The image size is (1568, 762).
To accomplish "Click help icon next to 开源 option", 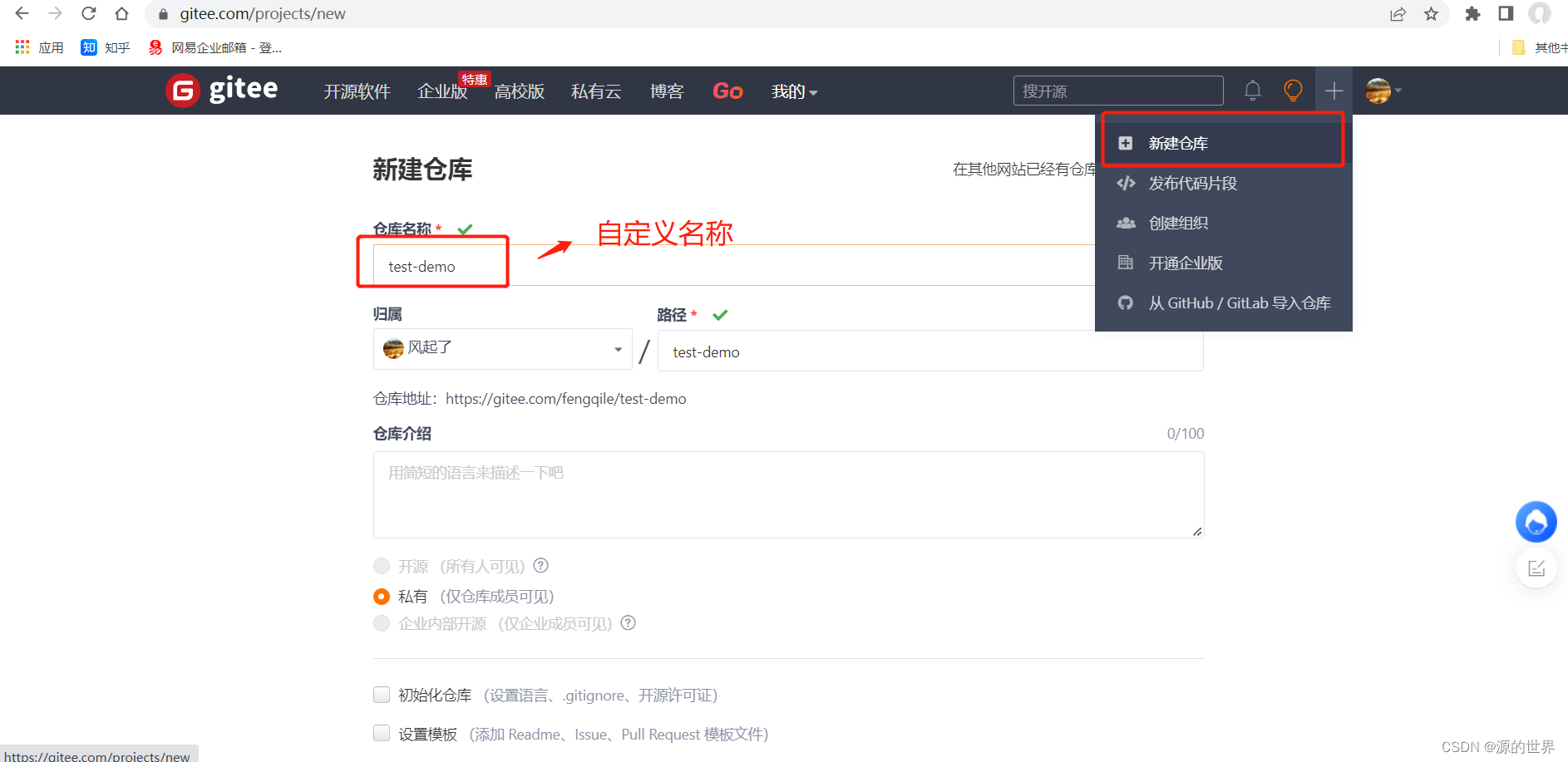I will click(540, 566).
